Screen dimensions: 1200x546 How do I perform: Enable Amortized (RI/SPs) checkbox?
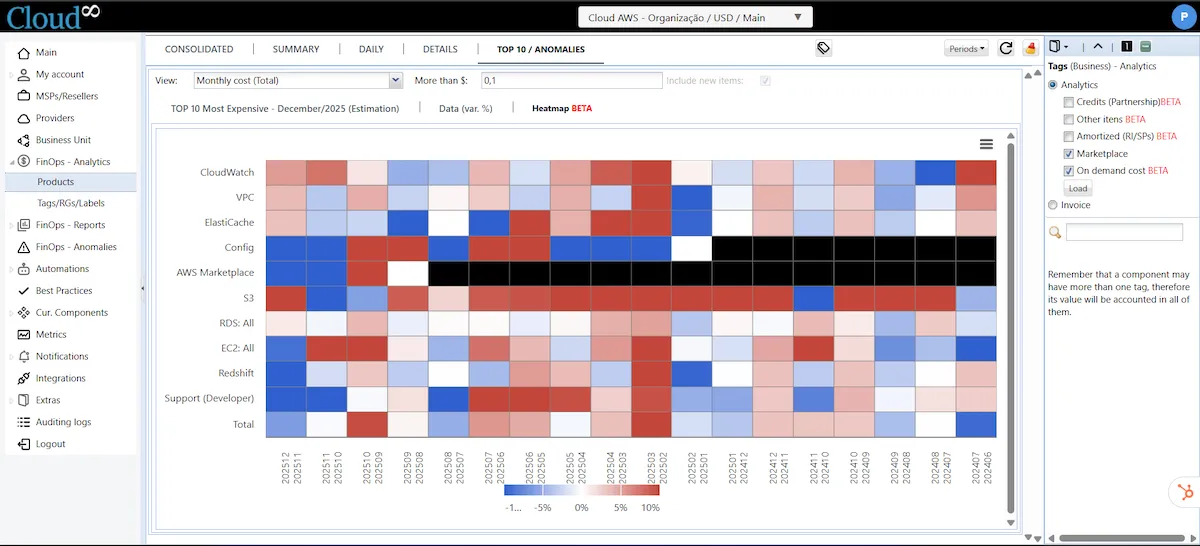pos(1069,136)
